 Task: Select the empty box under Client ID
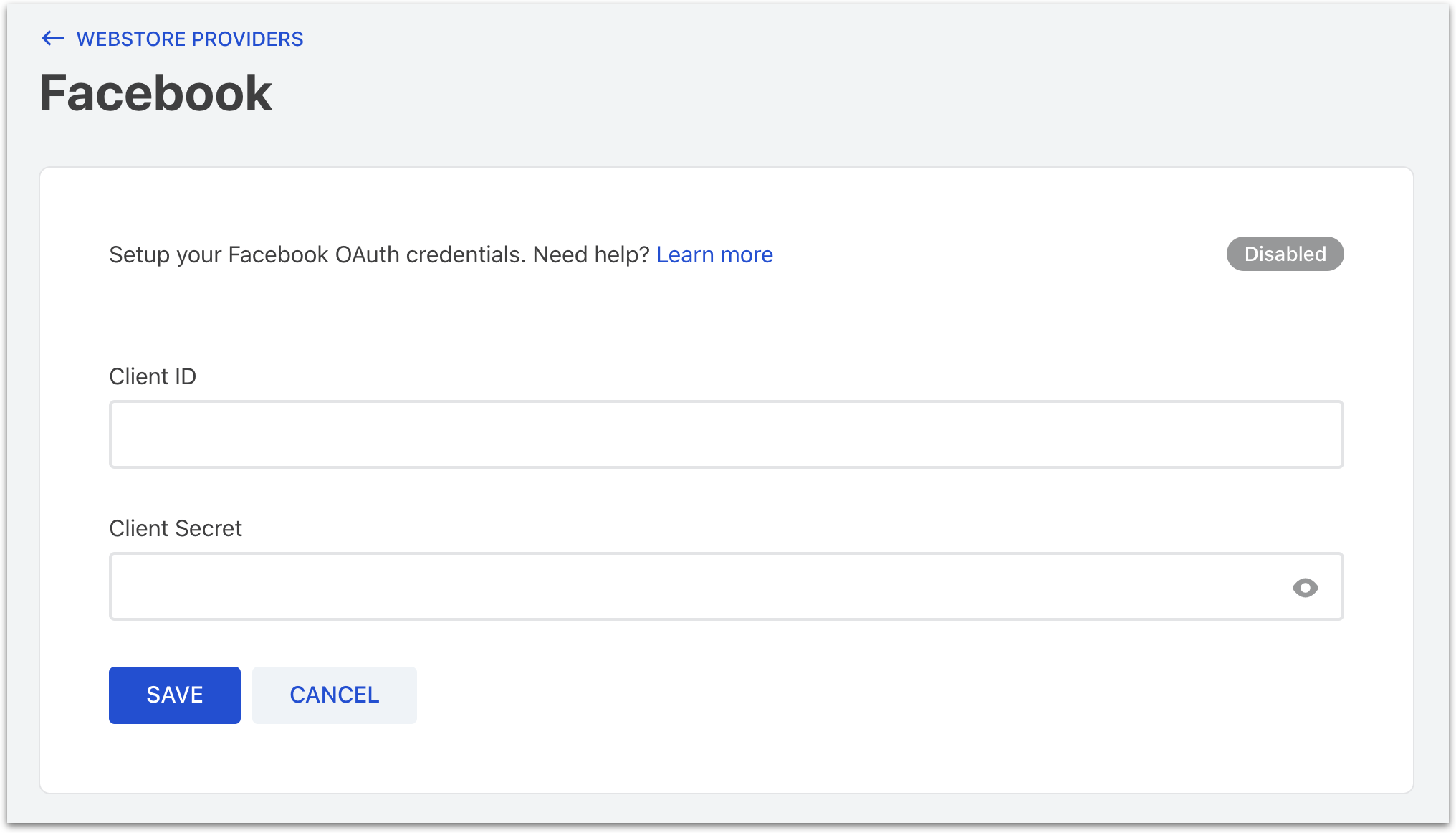point(726,434)
